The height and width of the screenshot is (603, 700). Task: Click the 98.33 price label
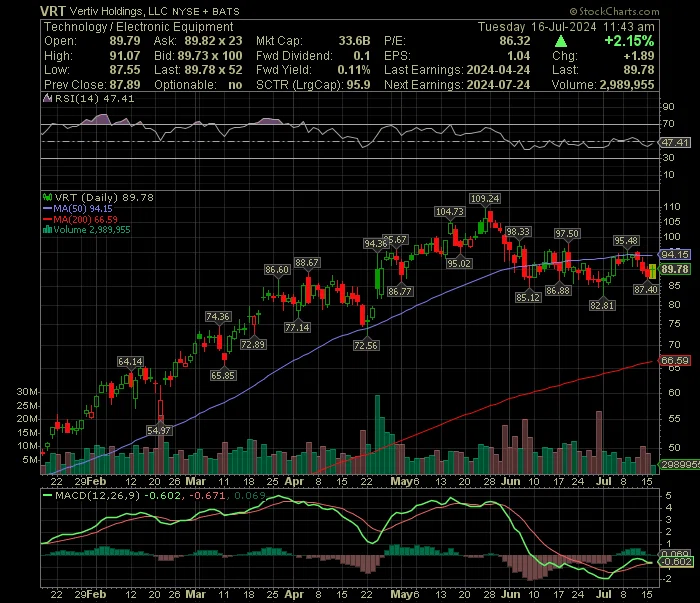click(x=518, y=232)
